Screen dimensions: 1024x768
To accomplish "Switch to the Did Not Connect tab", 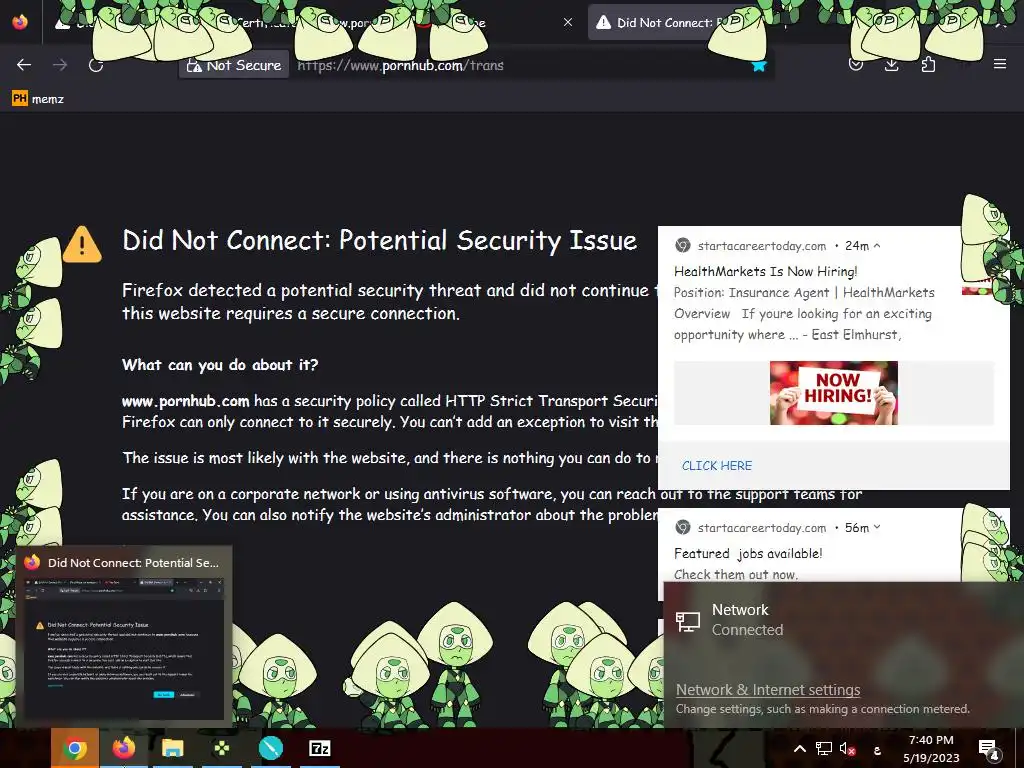I will coord(666,22).
